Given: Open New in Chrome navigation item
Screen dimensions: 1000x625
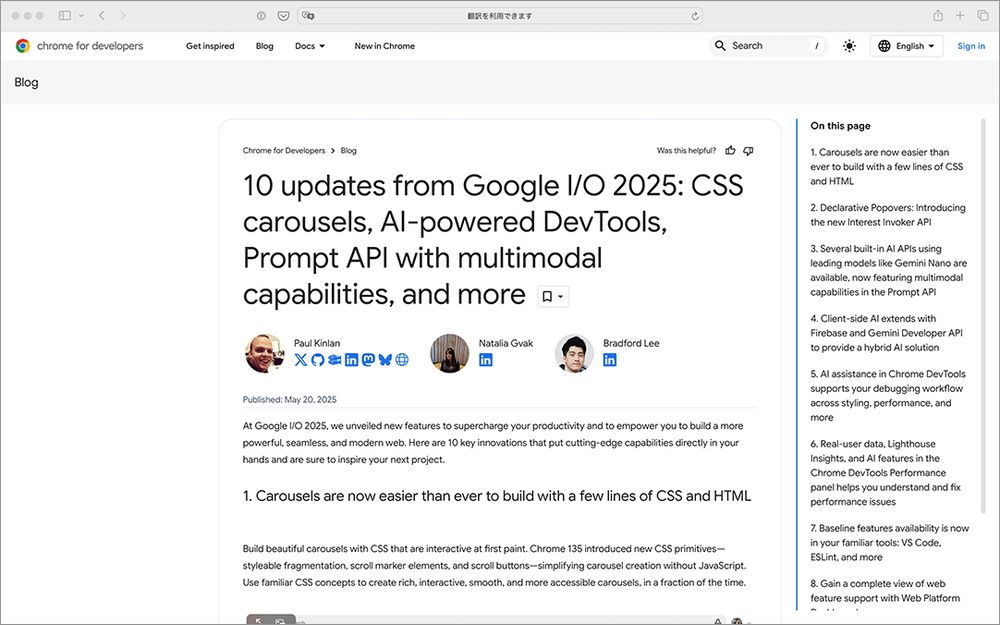Looking at the screenshot, I should pyautogui.click(x=385, y=46).
